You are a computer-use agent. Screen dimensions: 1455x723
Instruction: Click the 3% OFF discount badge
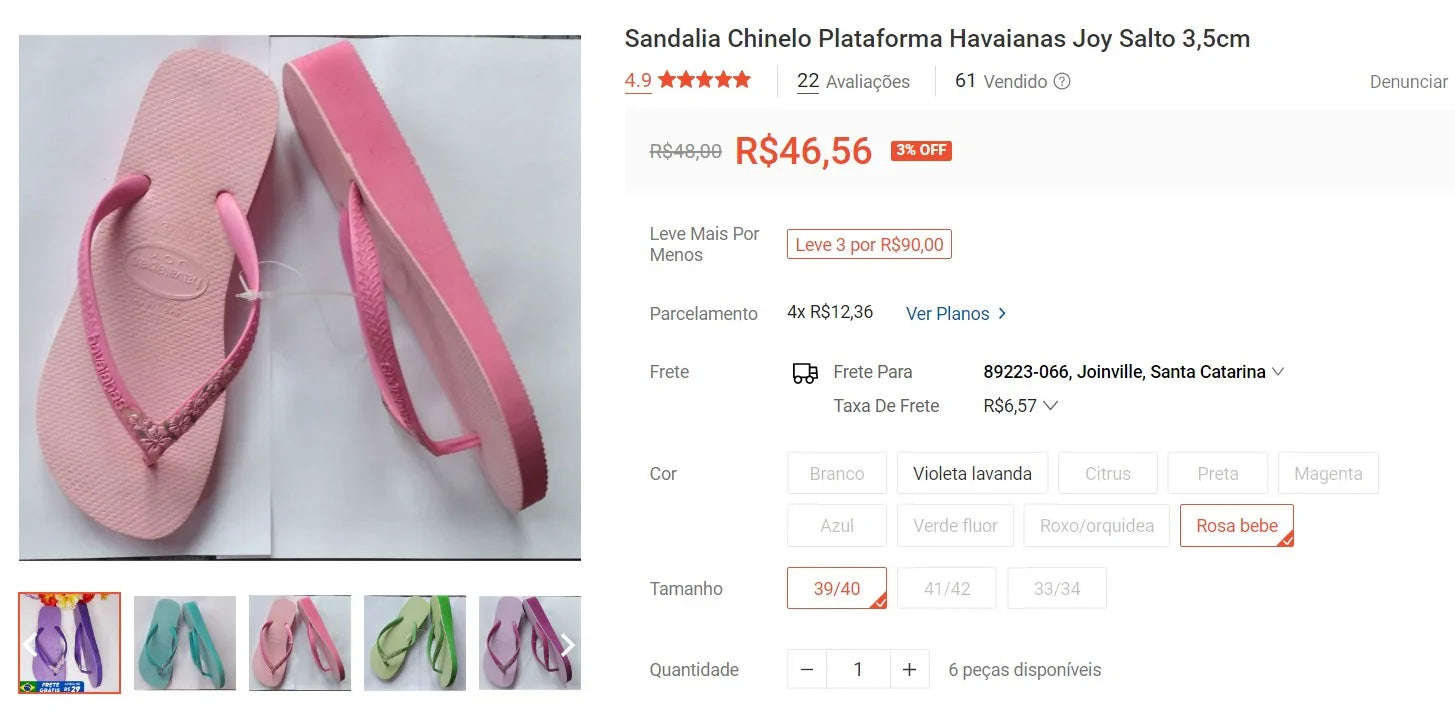tap(921, 150)
